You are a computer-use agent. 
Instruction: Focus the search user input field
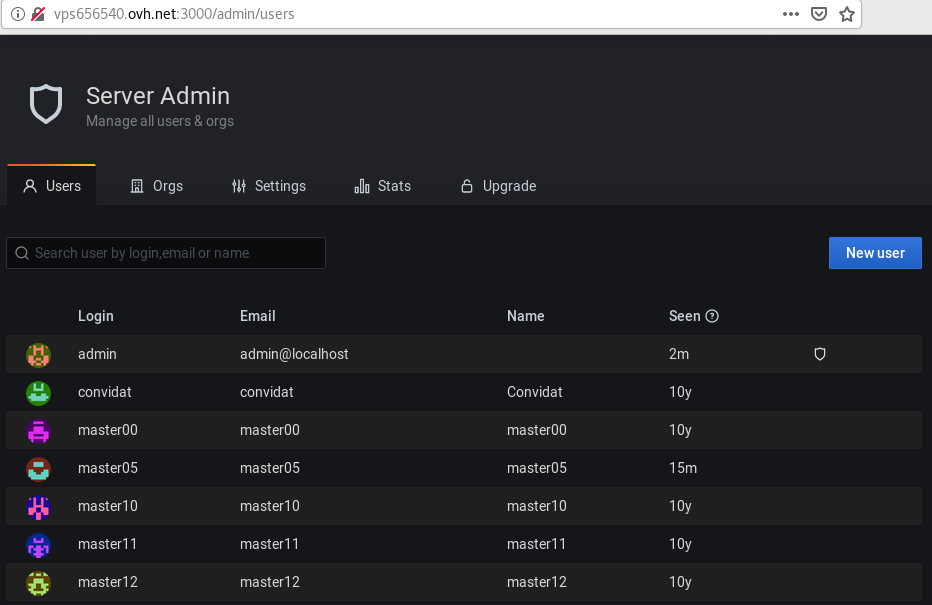coord(166,253)
